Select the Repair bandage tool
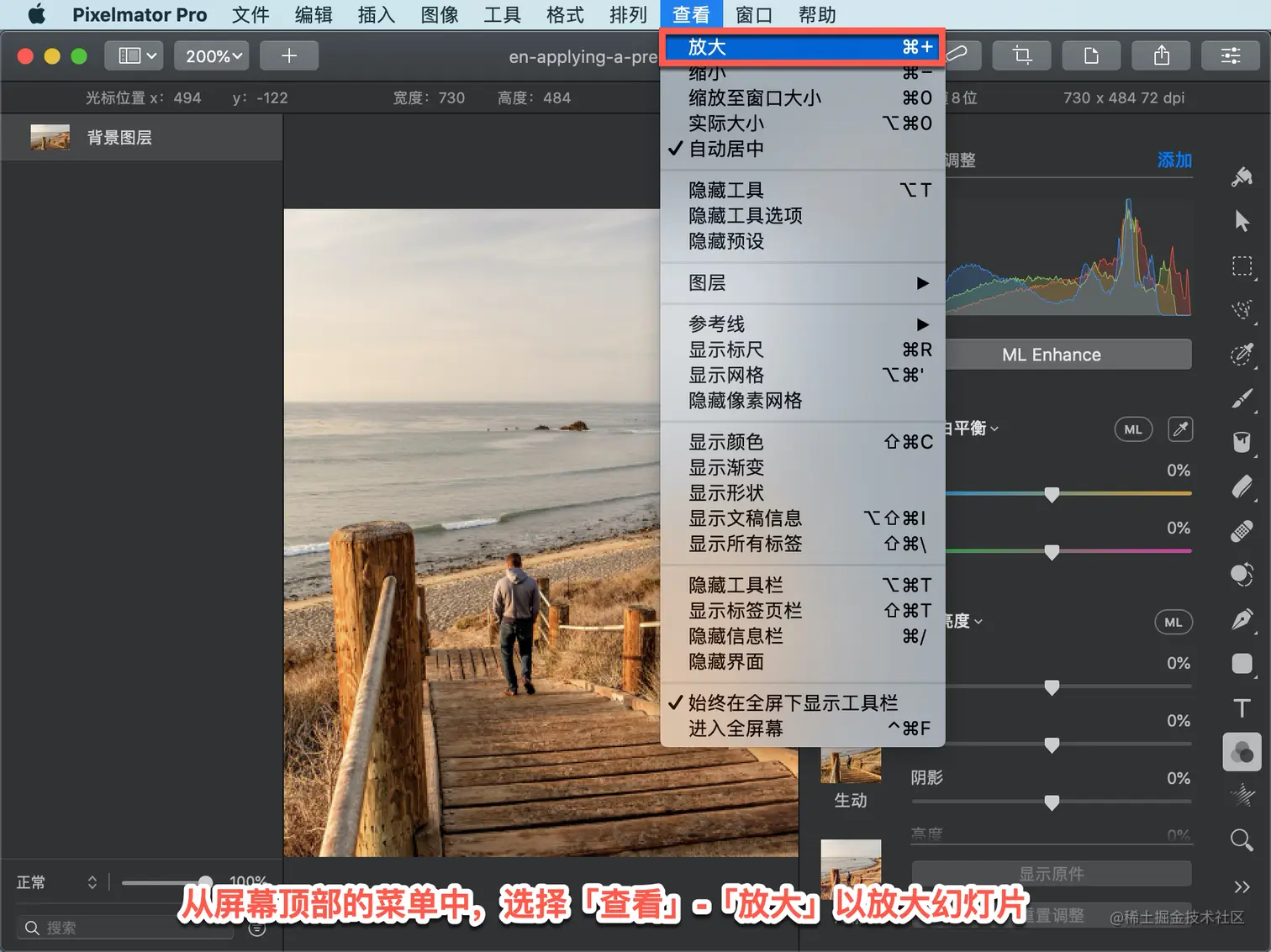Screen dimensions: 1271x952 1242,531
